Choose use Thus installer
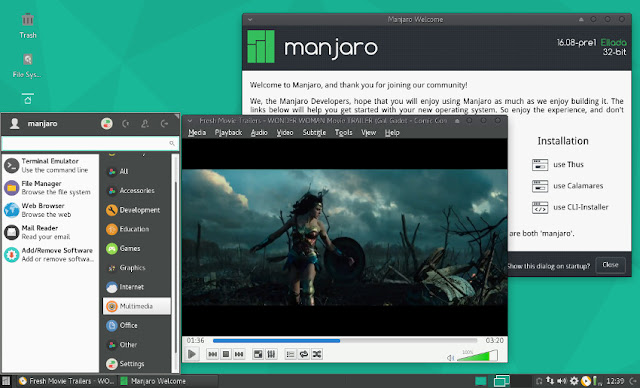The height and width of the screenshot is (388, 640). (x=558, y=164)
